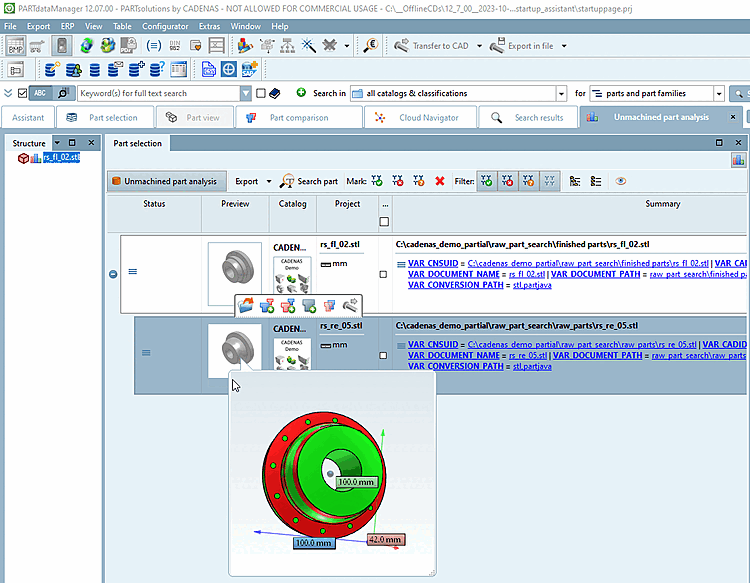Tick the checkbox in rs_fl_02.stl row
The height and width of the screenshot is (583, 750).
click(384, 274)
